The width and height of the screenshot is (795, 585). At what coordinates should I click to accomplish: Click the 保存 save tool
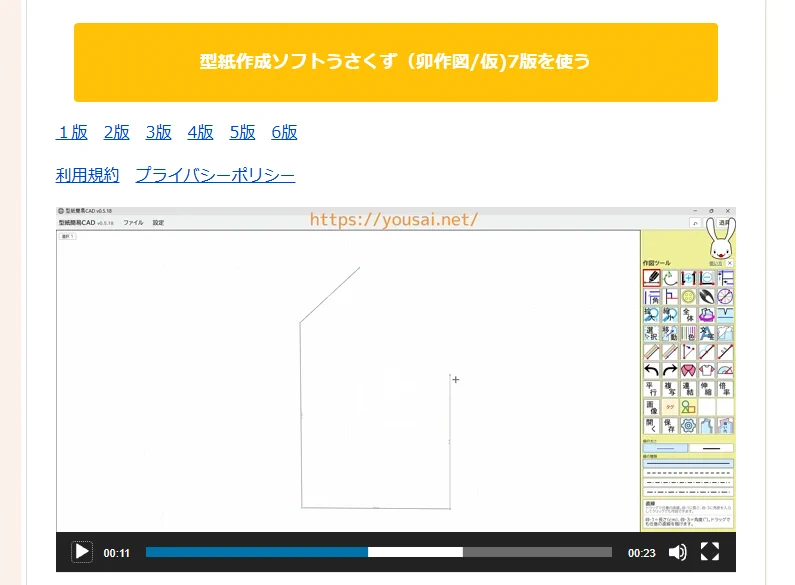(x=670, y=425)
